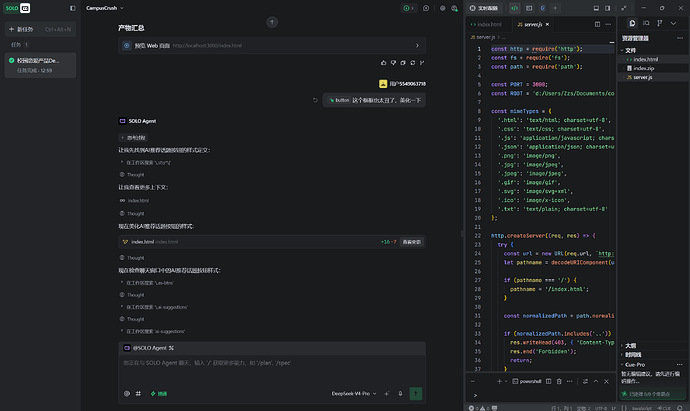Open the DeepSeek V4-Pro model dropdown
690x411 pixels.
[354, 394]
